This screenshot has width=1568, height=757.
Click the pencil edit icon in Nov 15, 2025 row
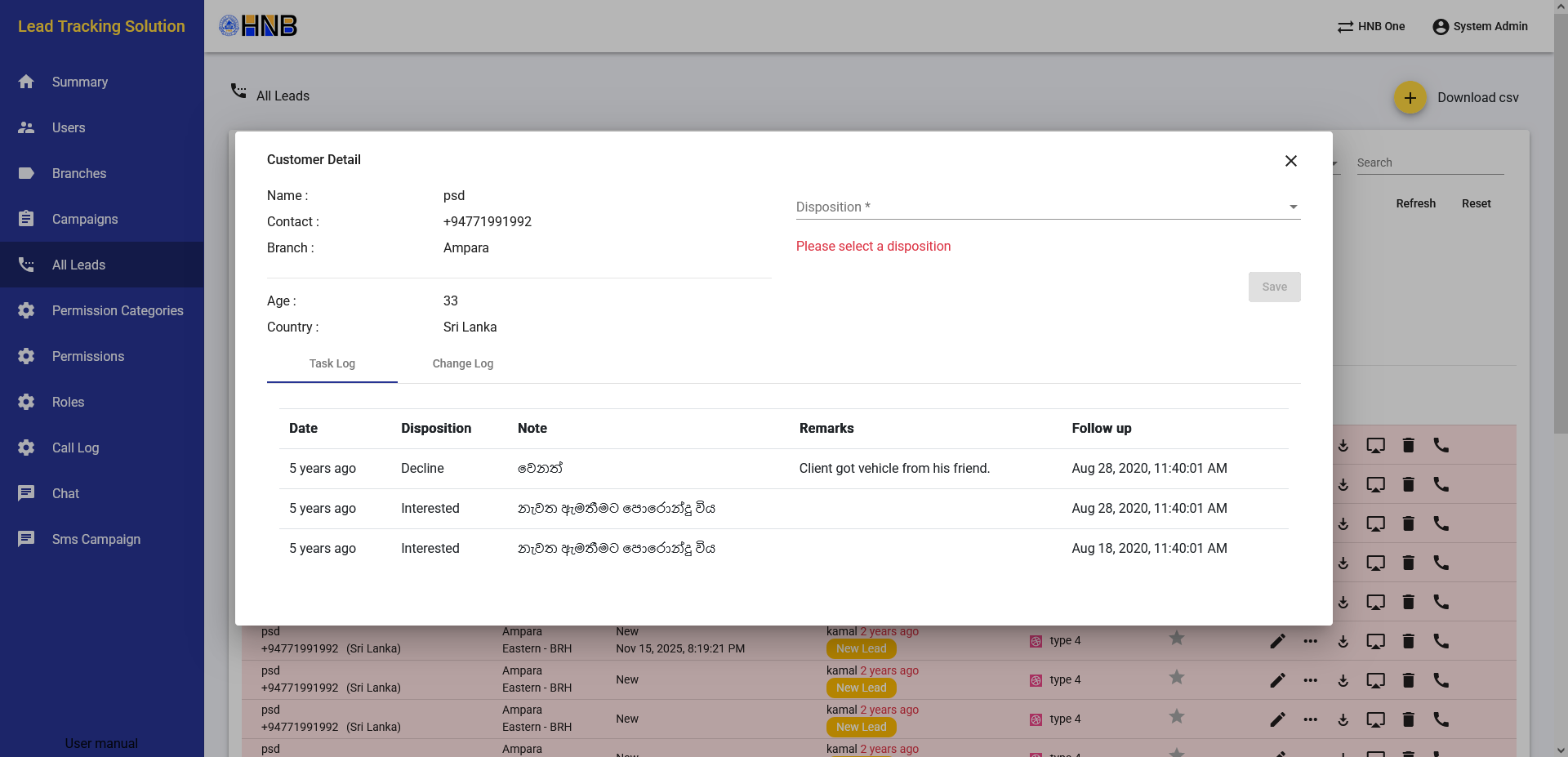(1277, 641)
